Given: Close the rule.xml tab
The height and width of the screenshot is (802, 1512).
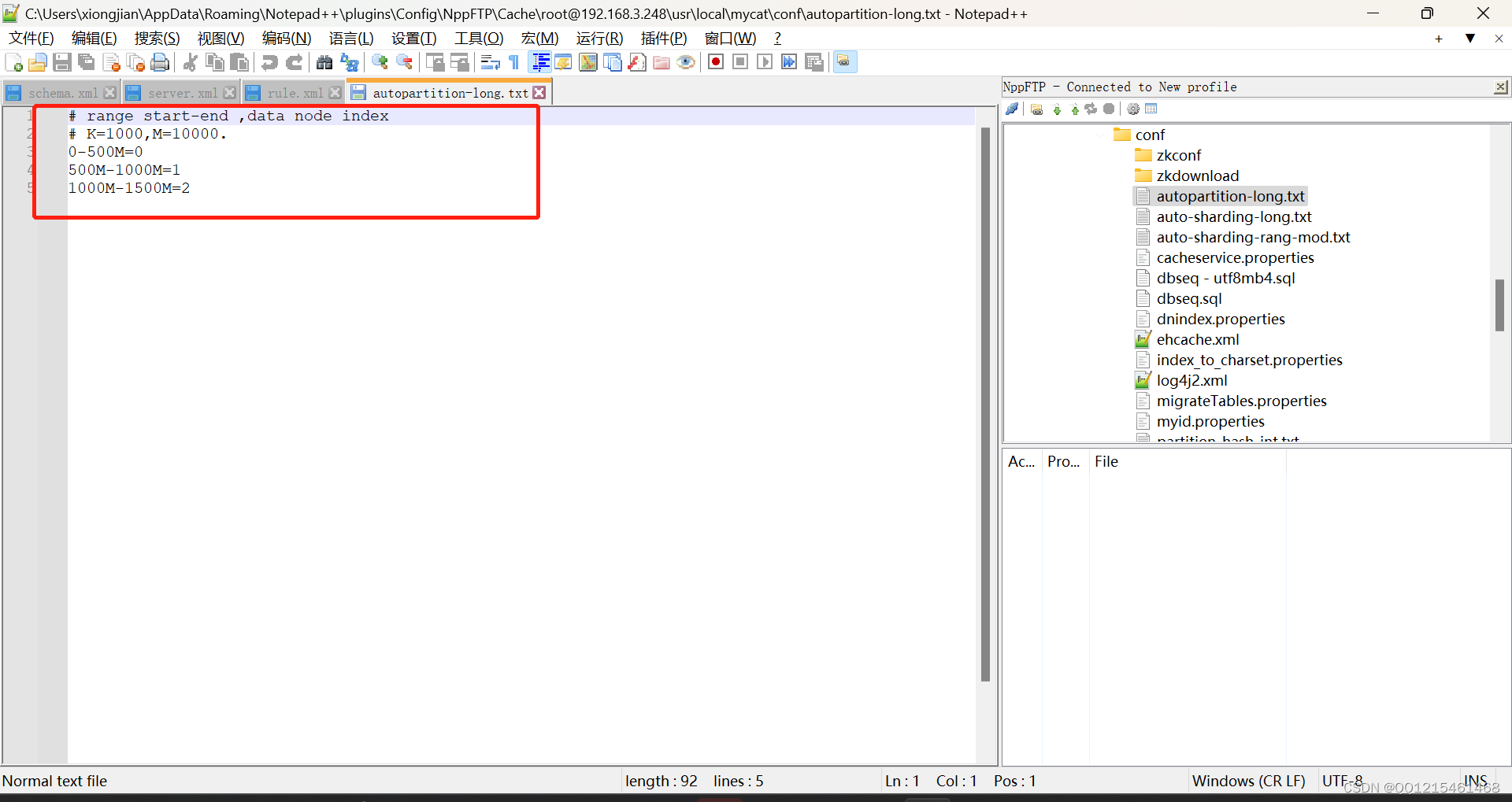Looking at the screenshot, I should click(335, 93).
